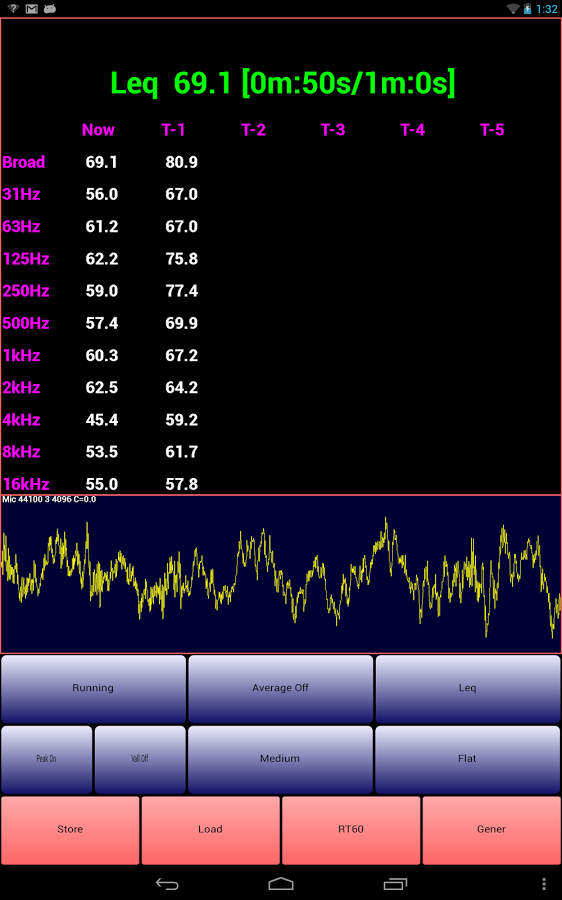Toggle the Running measurement button
The height and width of the screenshot is (900, 562).
[x=93, y=688]
